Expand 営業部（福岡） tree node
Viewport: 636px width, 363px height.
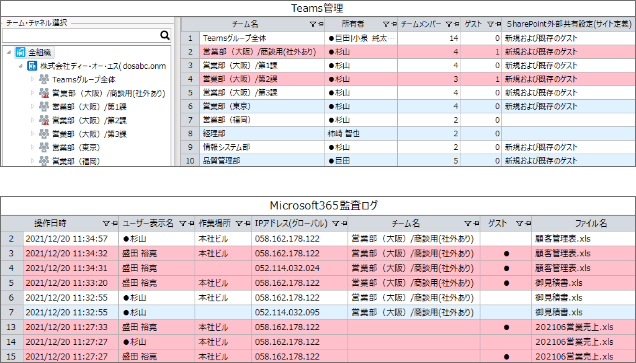(33, 161)
